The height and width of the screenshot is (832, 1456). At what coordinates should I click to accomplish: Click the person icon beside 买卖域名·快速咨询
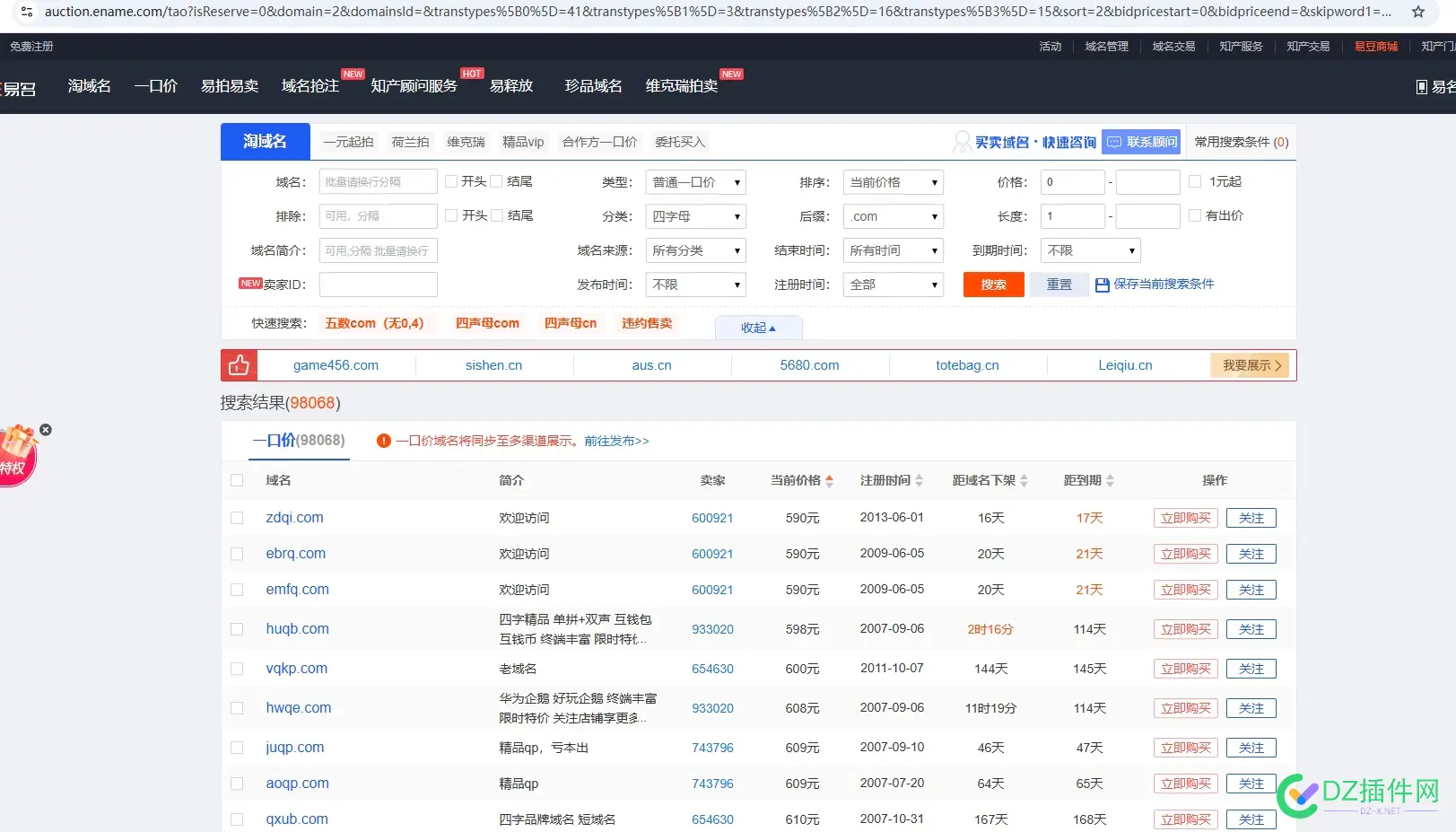(963, 142)
